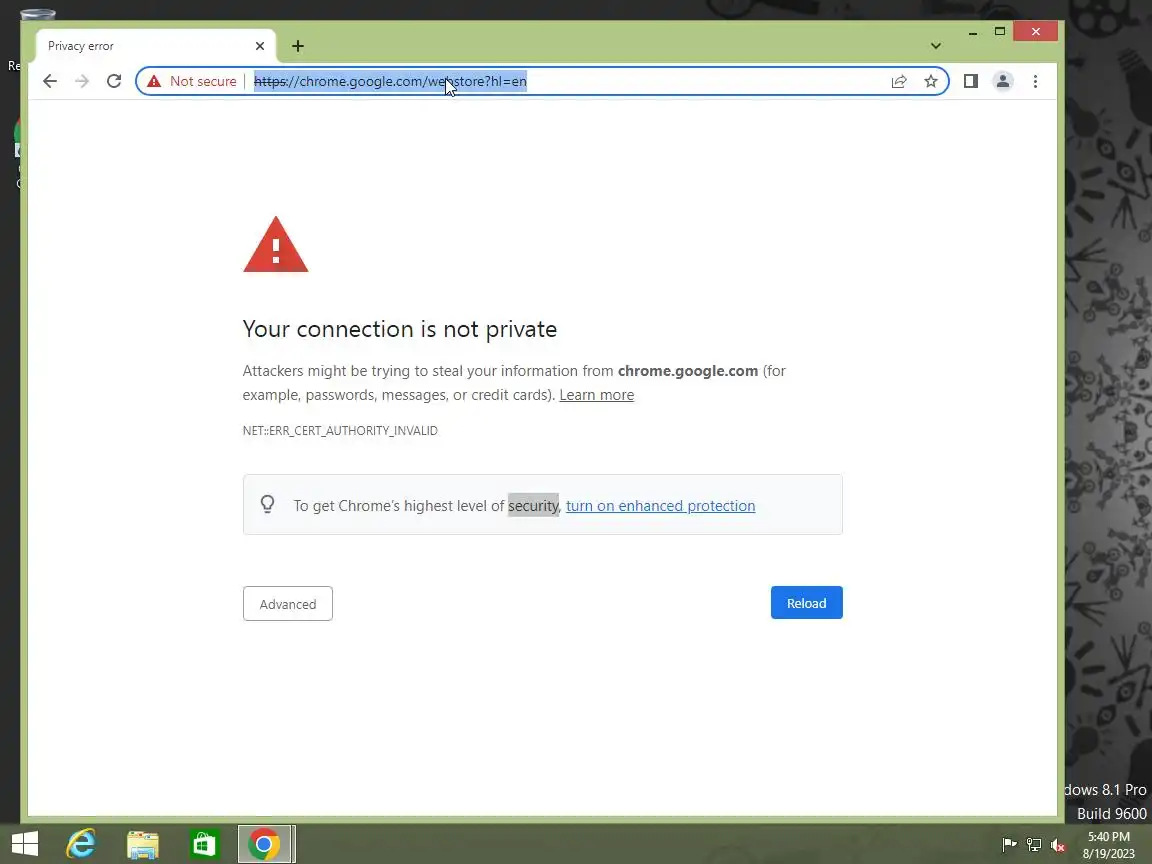Click the Not secure label
The height and width of the screenshot is (864, 1152).
[203, 81]
